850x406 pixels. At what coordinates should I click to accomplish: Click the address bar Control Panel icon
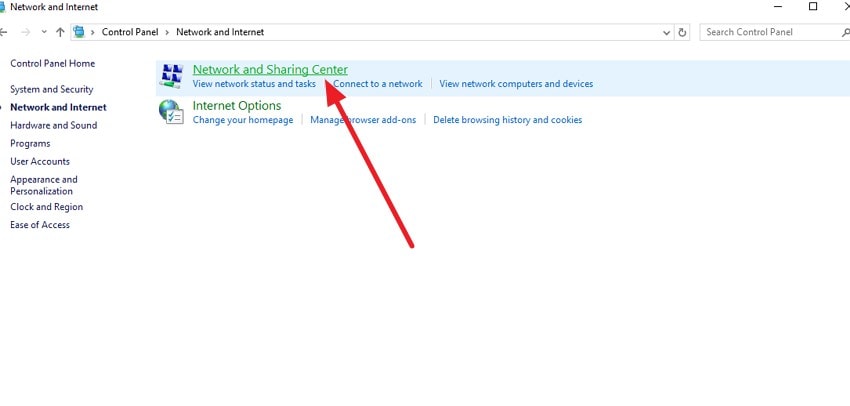(79, 32)
